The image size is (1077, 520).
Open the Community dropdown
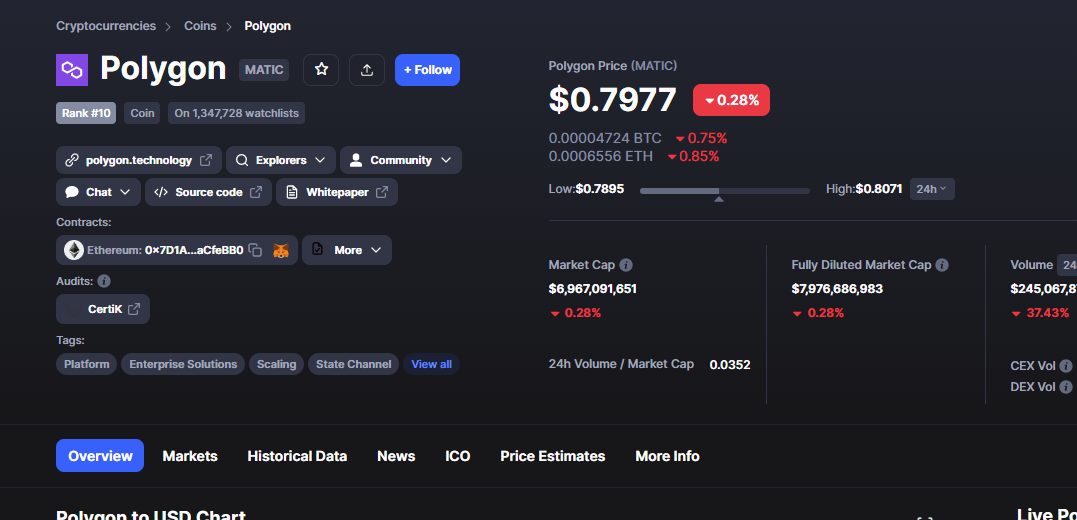[401, 160]
